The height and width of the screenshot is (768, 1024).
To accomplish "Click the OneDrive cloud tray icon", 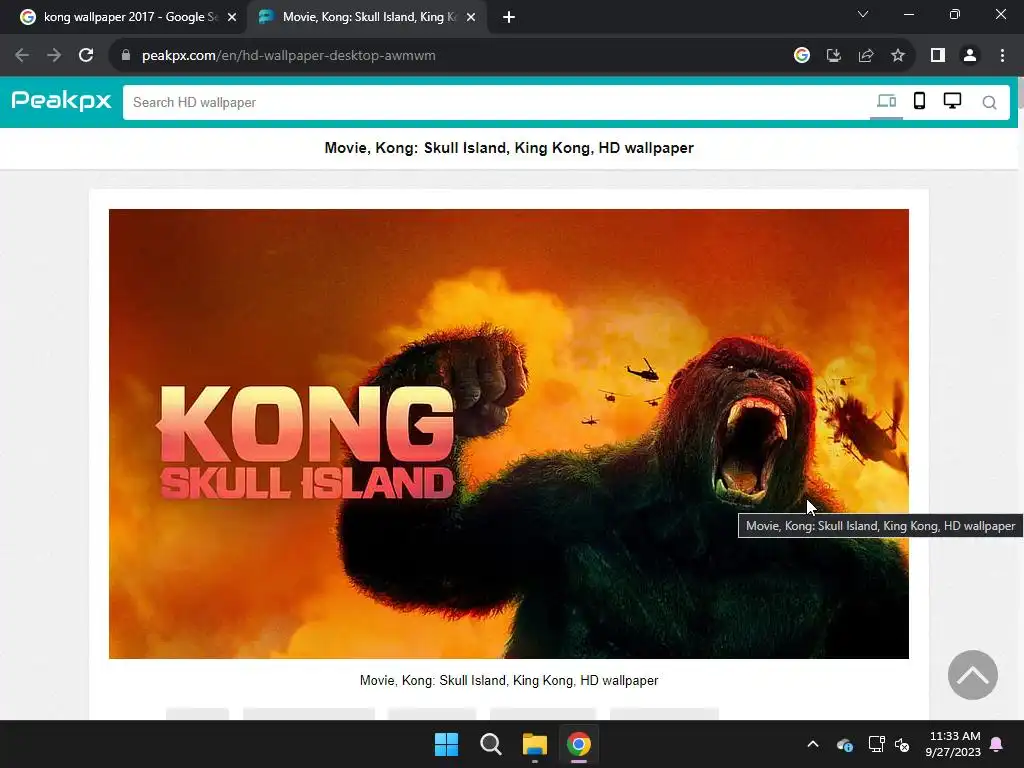I will coord(844,744).
